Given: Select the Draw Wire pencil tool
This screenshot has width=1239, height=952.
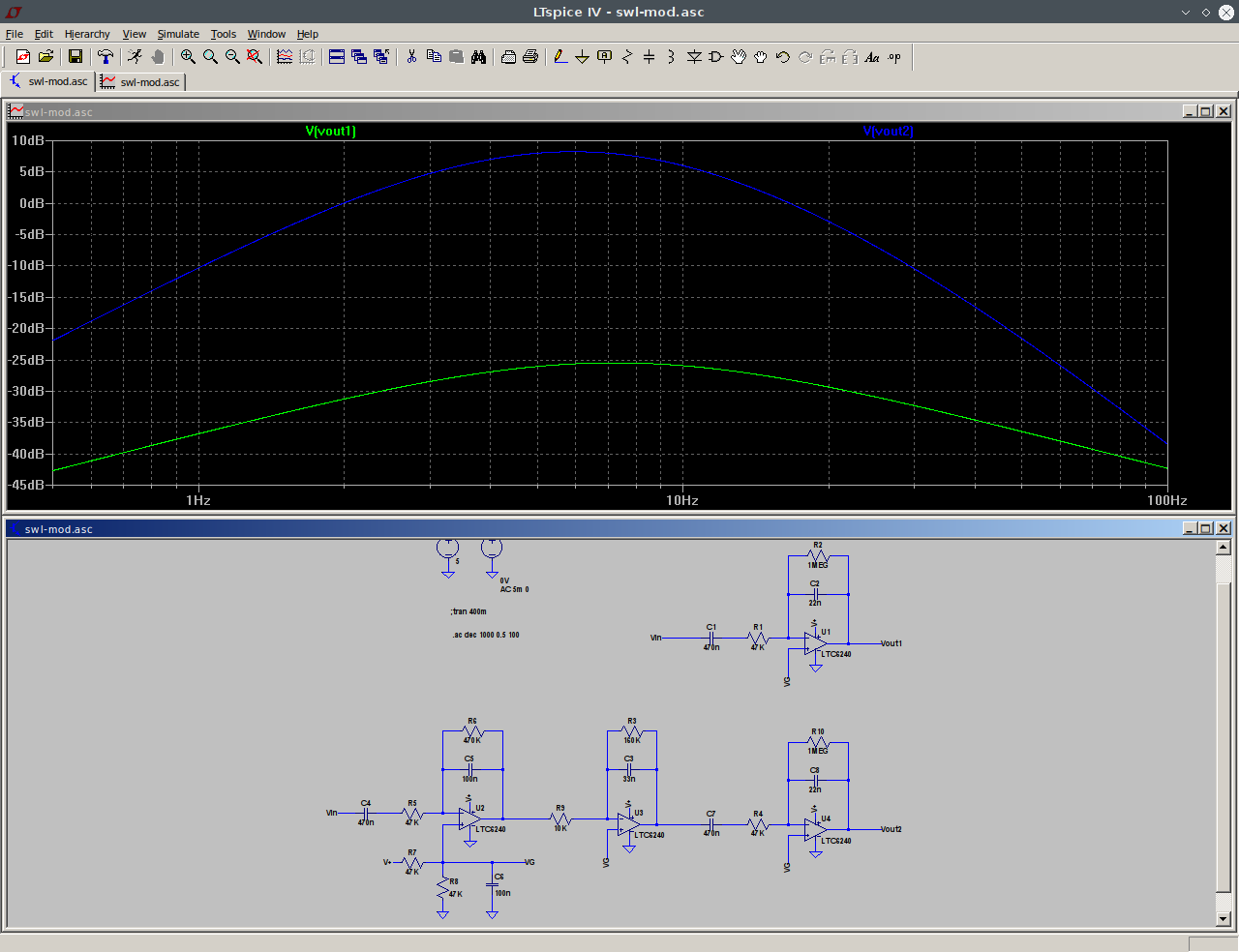Looking at the screenshot, I should pos(560,57).
